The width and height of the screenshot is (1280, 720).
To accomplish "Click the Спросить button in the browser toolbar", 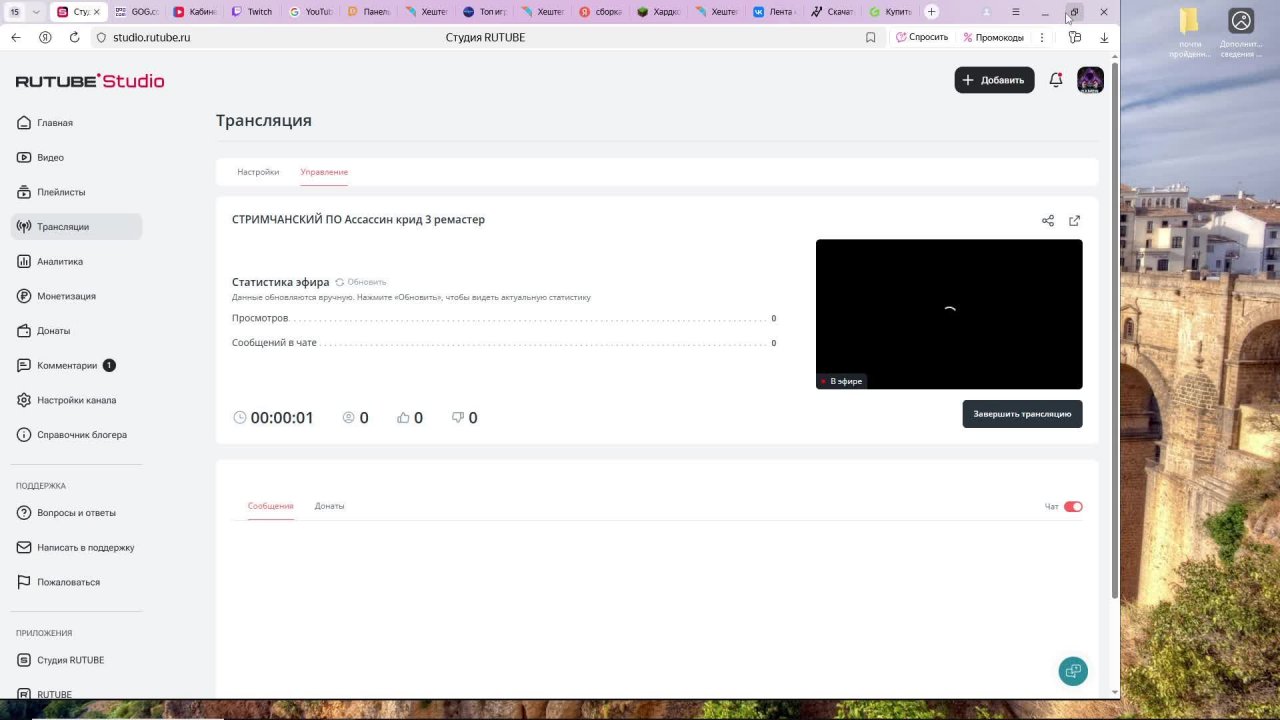I will coord(922,37).
